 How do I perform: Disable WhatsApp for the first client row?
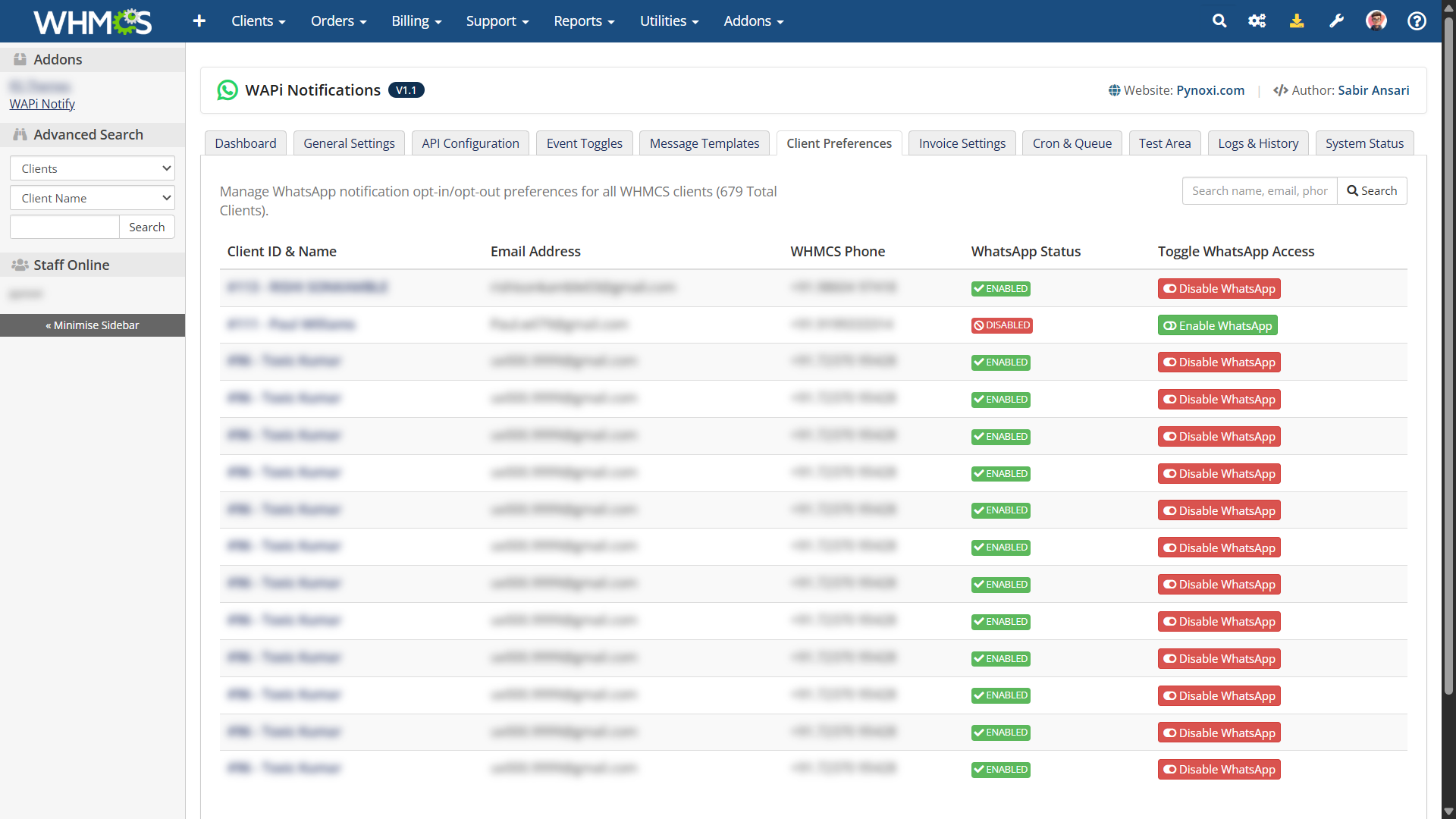point(1219,288)
